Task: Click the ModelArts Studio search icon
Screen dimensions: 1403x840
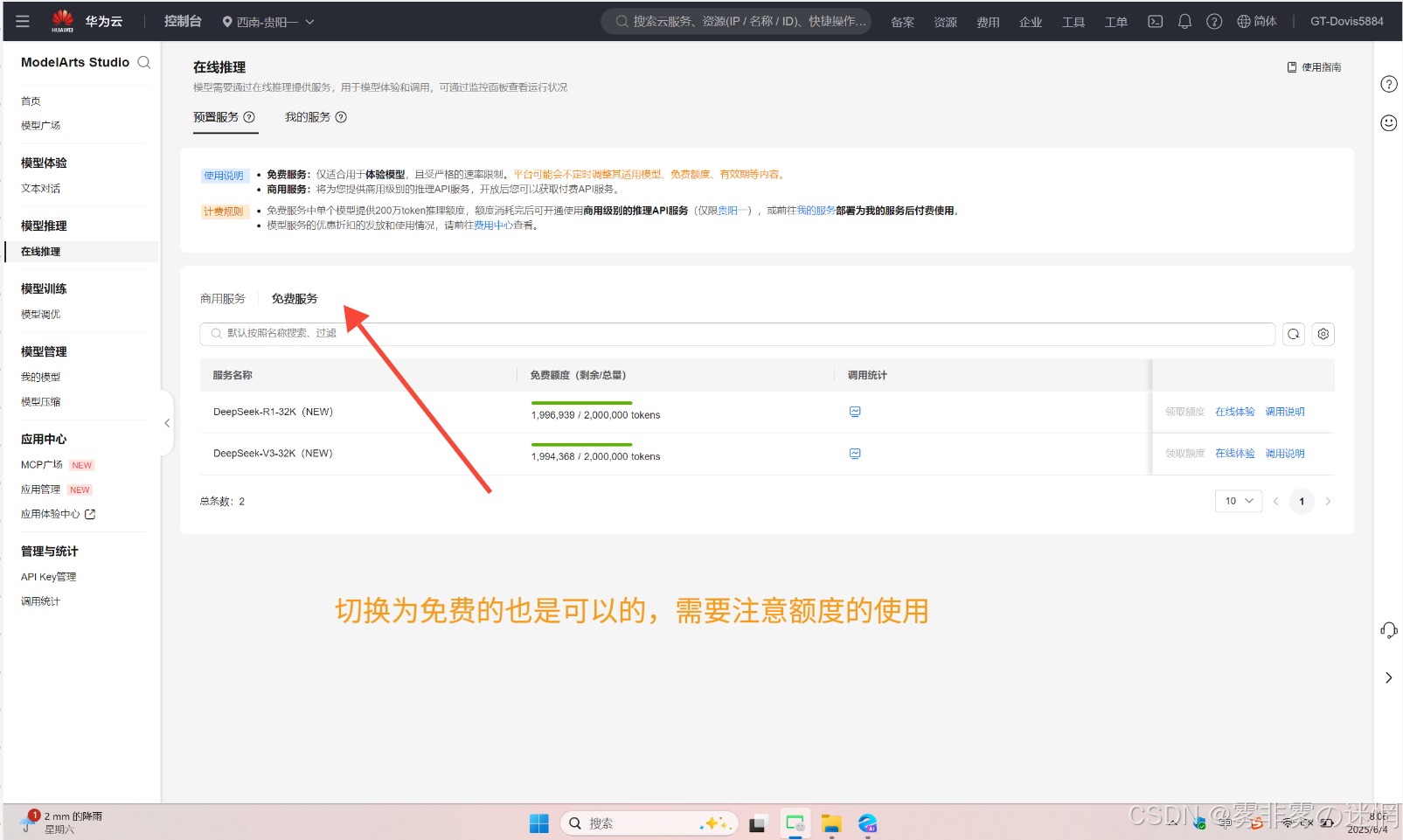Action: pyautogui.click(x=144, y=62)
